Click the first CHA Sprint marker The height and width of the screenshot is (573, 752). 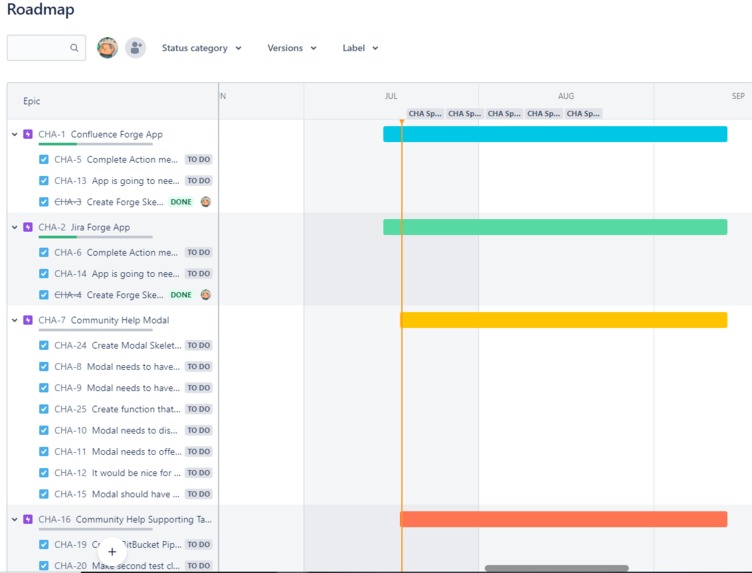click(x=425, y=114)
